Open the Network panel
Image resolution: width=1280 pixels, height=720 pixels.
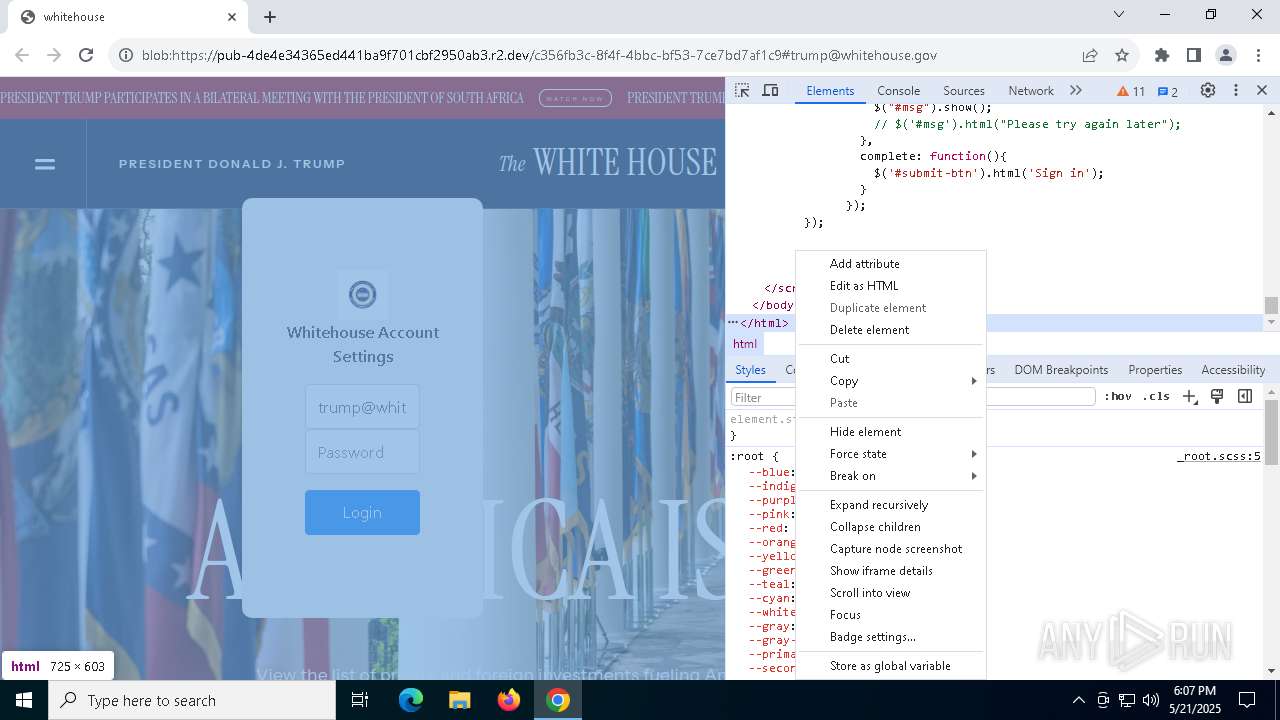tap(1031, 90)
